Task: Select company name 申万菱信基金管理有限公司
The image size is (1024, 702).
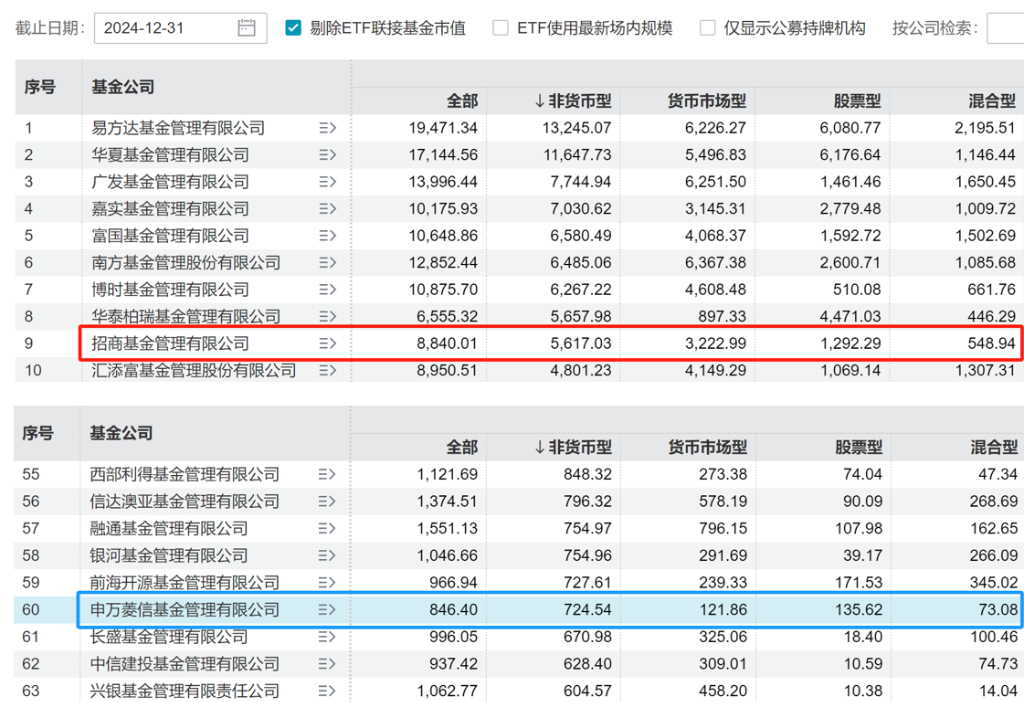Action: coord(185,610)
